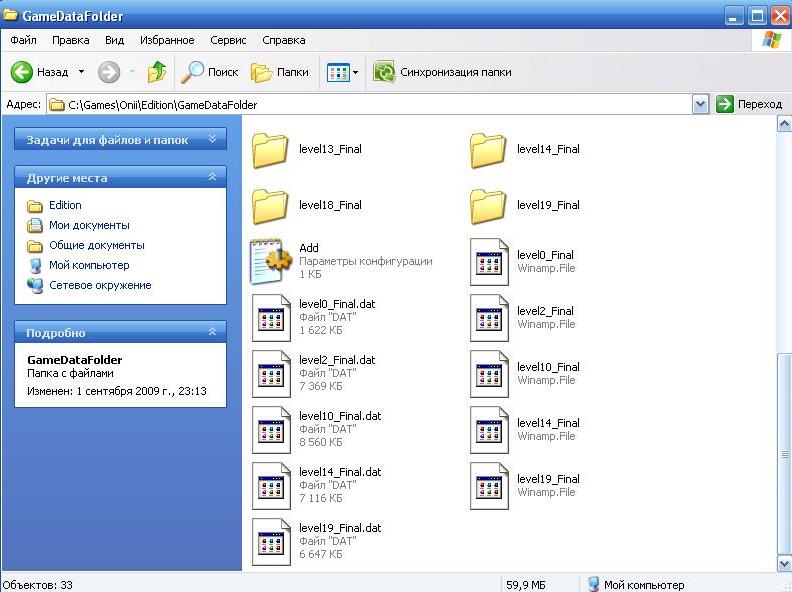Collapse the Other Places (Другие места) panel
The image size is (792, 592).
coord(212,178)
